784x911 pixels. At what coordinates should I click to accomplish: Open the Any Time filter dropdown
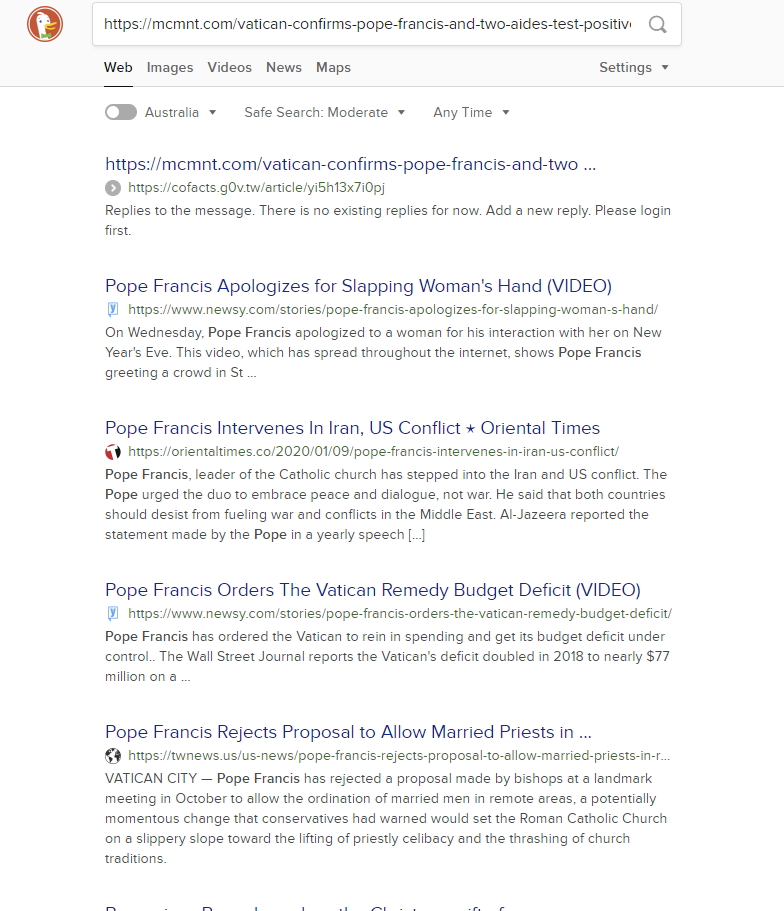click(x=471, y=112)
